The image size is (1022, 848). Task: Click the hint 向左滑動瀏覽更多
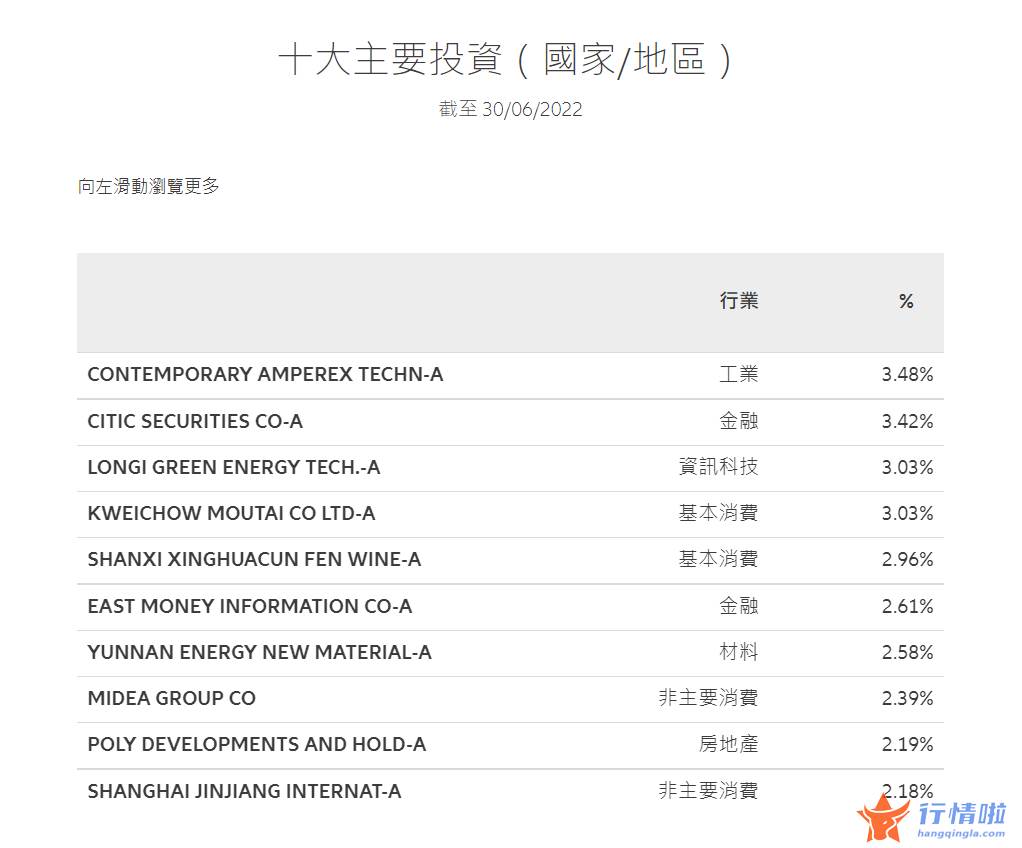coord(149,186)
